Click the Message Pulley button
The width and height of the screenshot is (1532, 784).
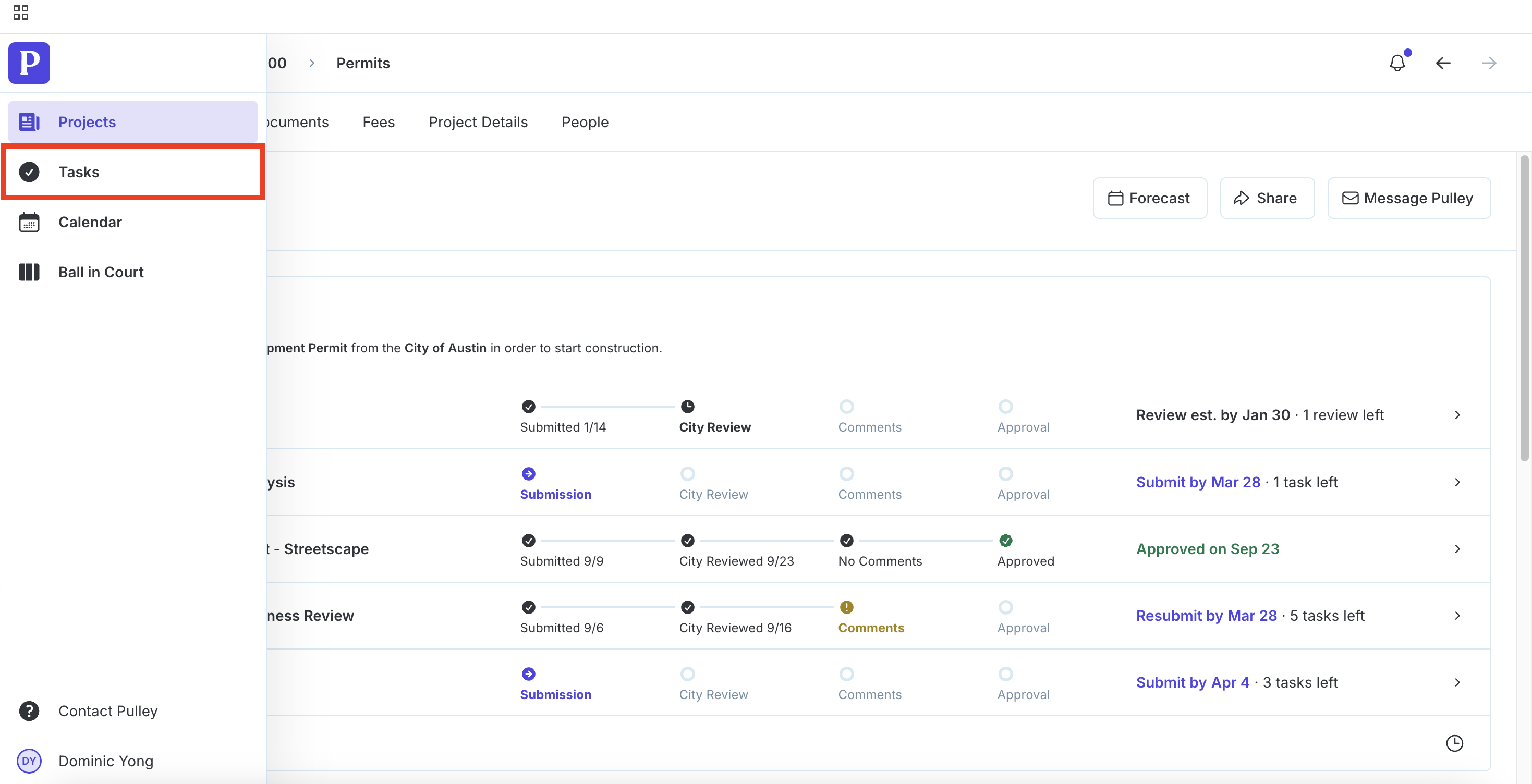tap(1408, 198)
